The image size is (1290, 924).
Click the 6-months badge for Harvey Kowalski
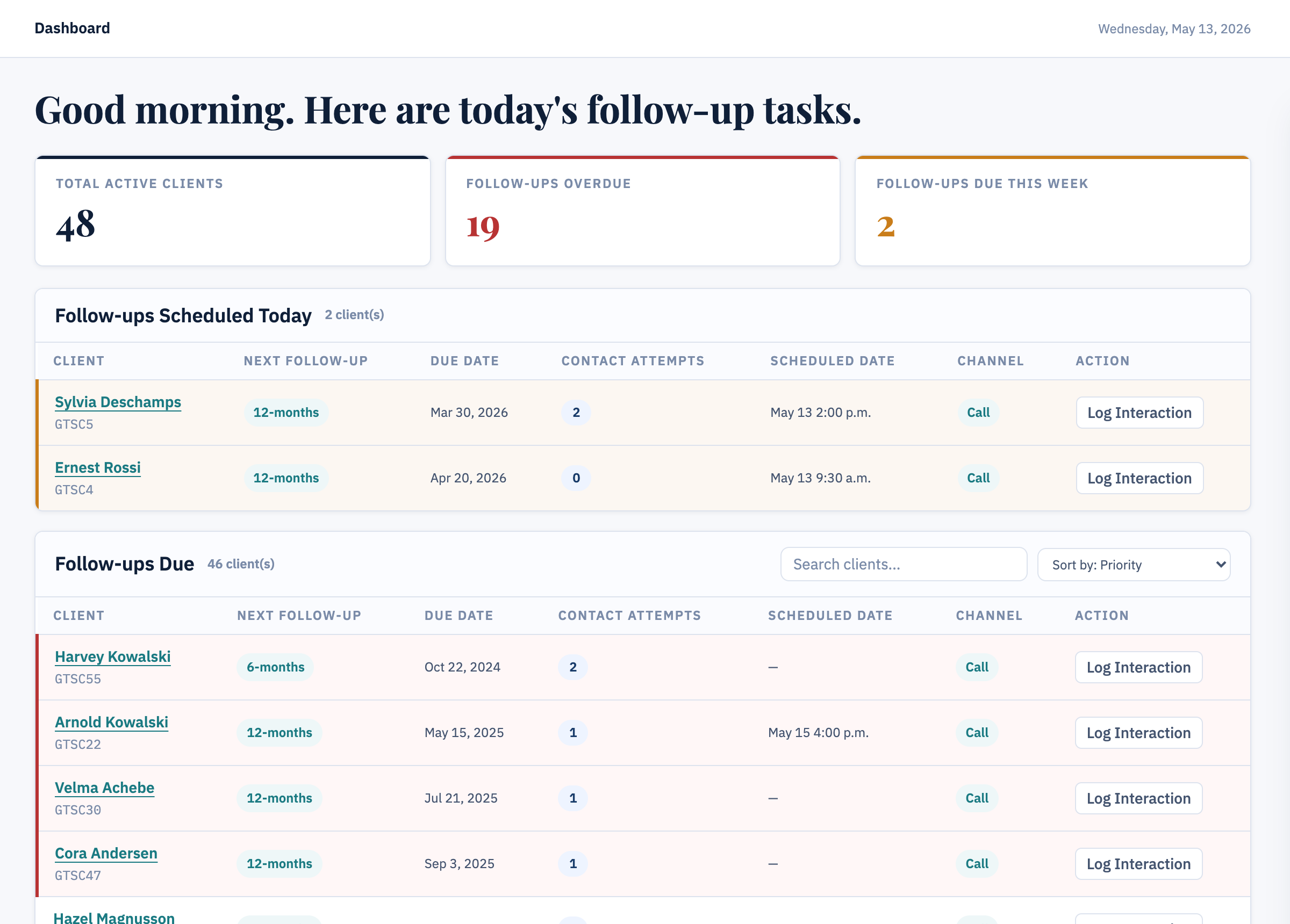coord(275,667)
